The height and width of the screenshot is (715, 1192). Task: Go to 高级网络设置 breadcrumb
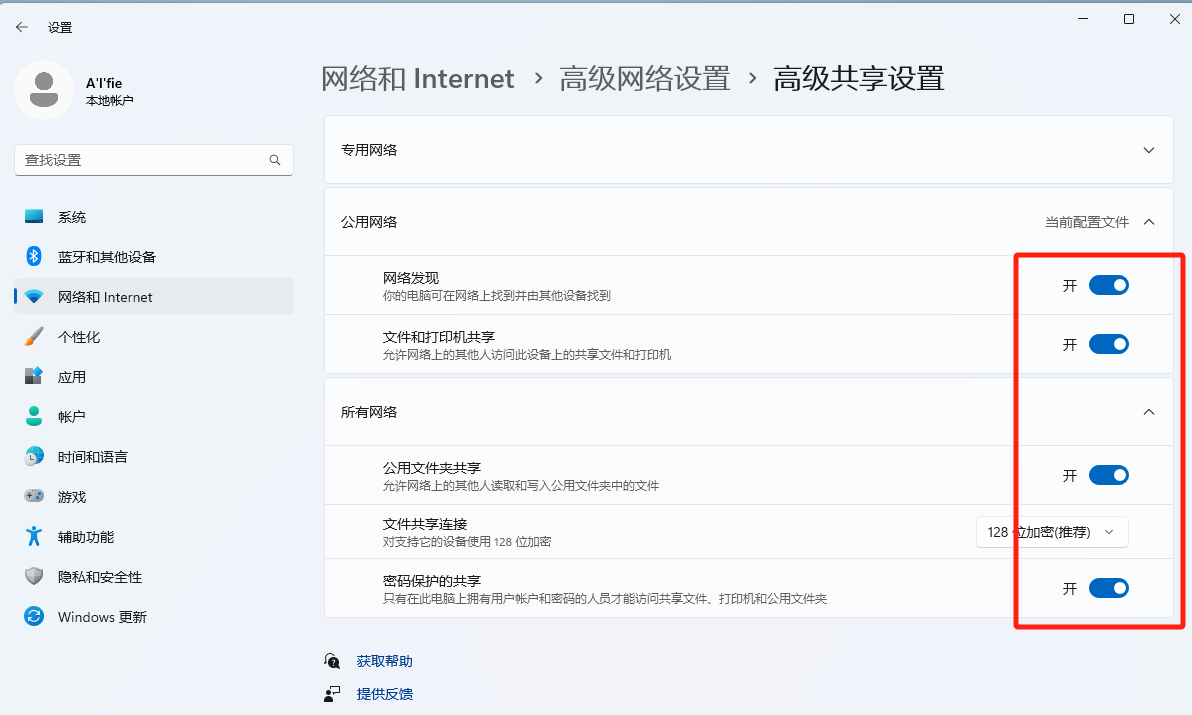point(645,78)
